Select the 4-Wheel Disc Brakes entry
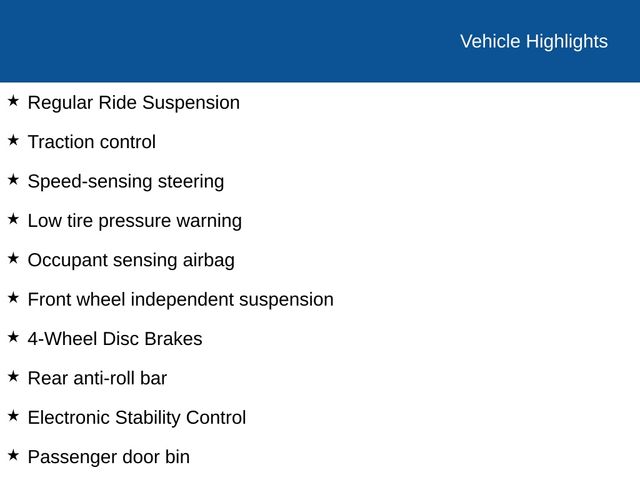This screenshot has width=640, height=480. [115, 339]
